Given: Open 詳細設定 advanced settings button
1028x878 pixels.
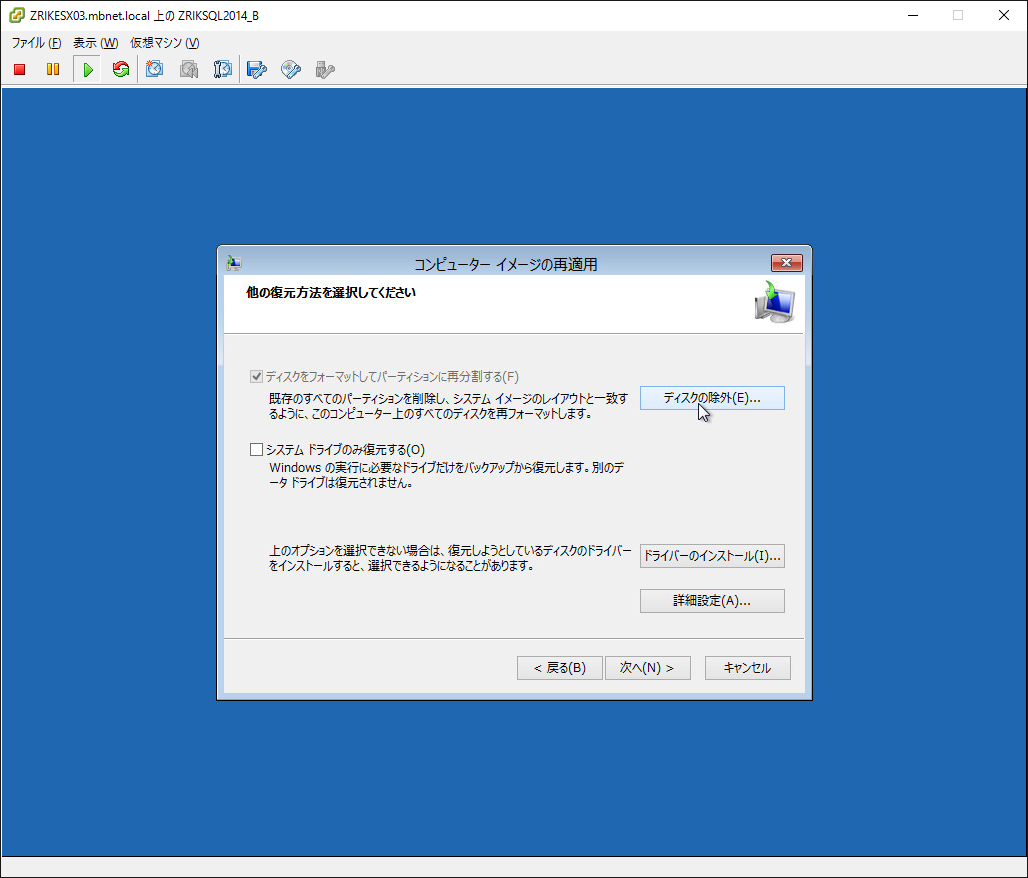Looking at the screenshot, I should [x=712, y=601].
